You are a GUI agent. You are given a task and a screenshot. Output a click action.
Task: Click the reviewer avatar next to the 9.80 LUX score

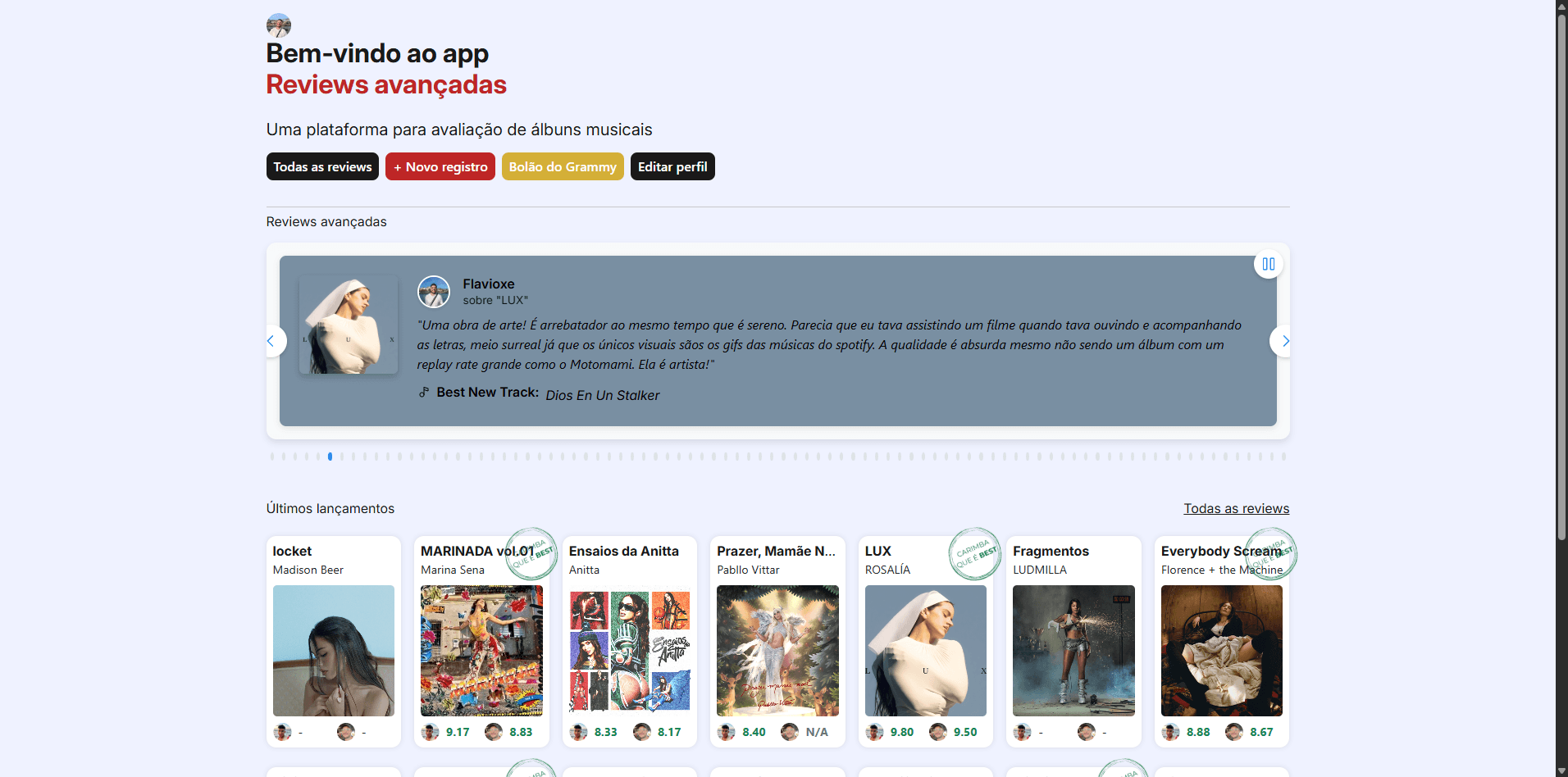pos(873,732)
